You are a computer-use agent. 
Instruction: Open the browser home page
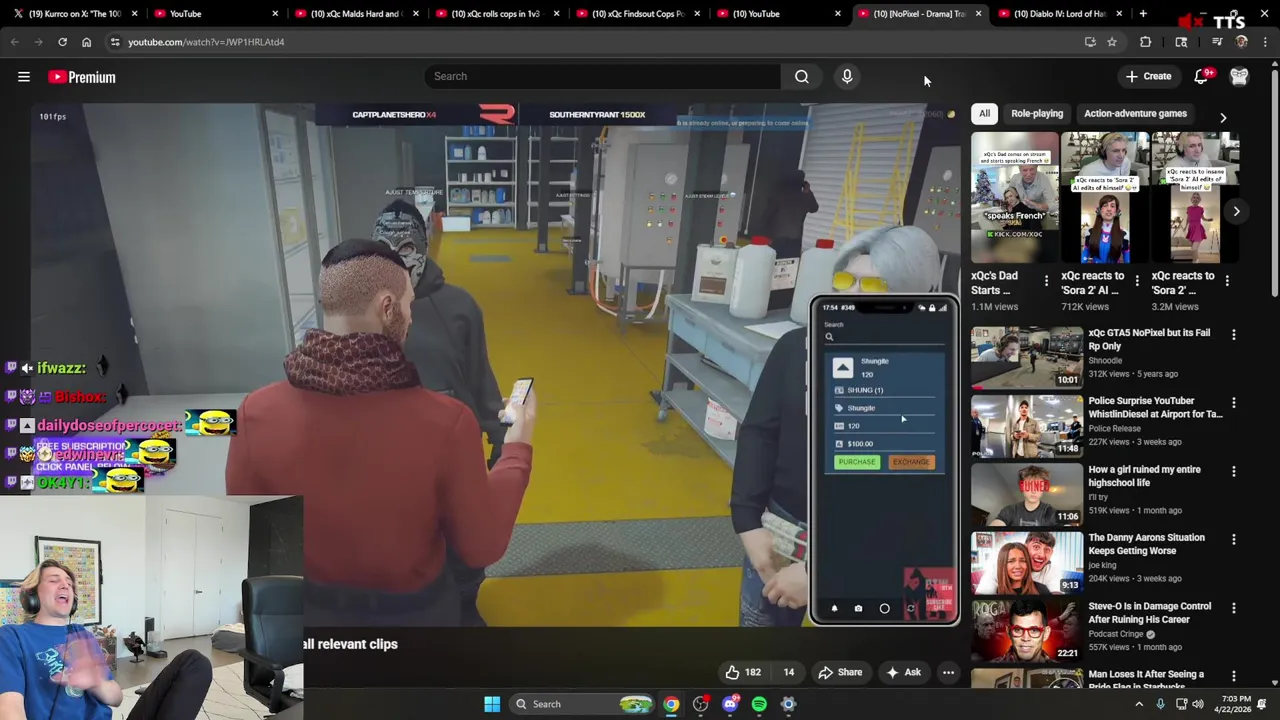coord(86,42)
